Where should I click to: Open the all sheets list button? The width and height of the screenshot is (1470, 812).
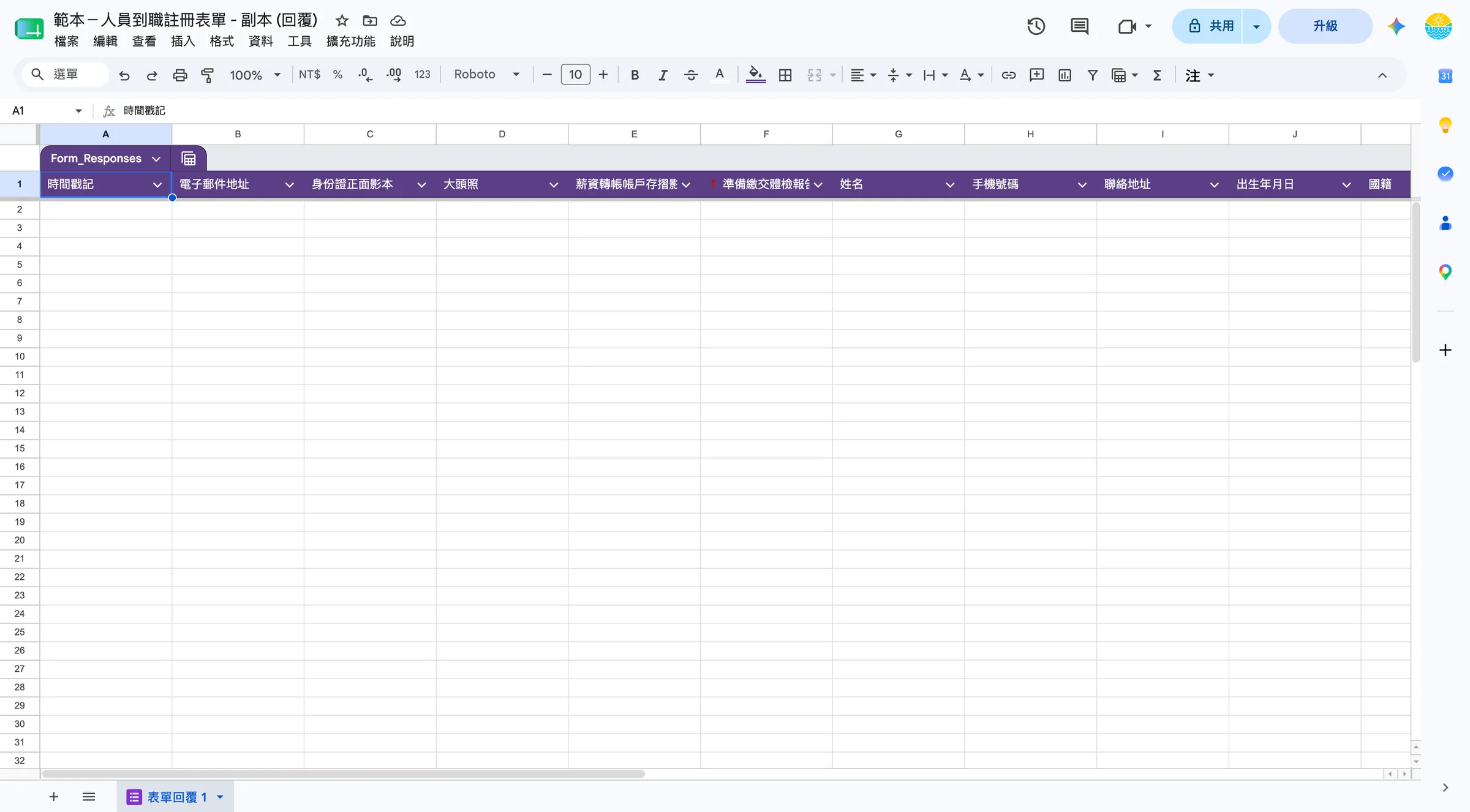89,797
